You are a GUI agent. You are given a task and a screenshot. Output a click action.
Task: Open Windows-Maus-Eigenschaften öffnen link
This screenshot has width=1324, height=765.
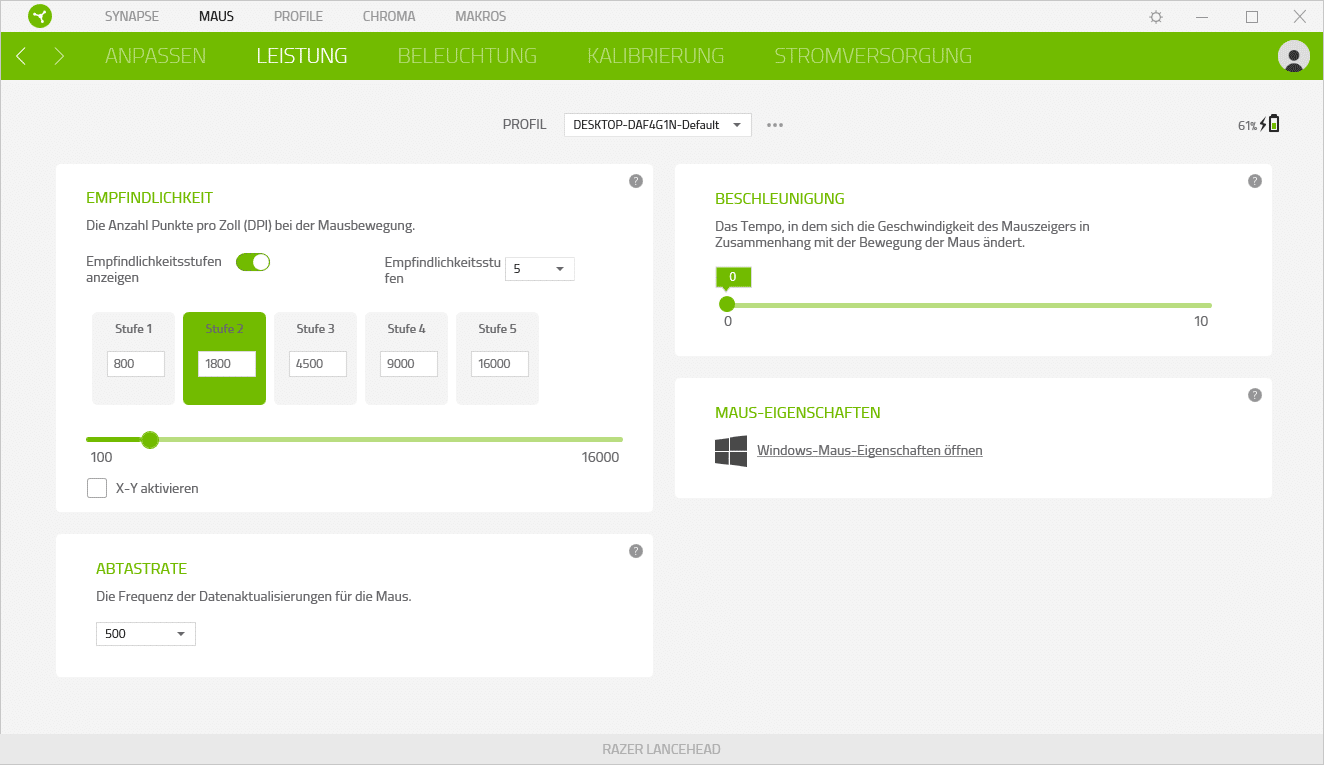pyautogui.click(x=869, y=450)
